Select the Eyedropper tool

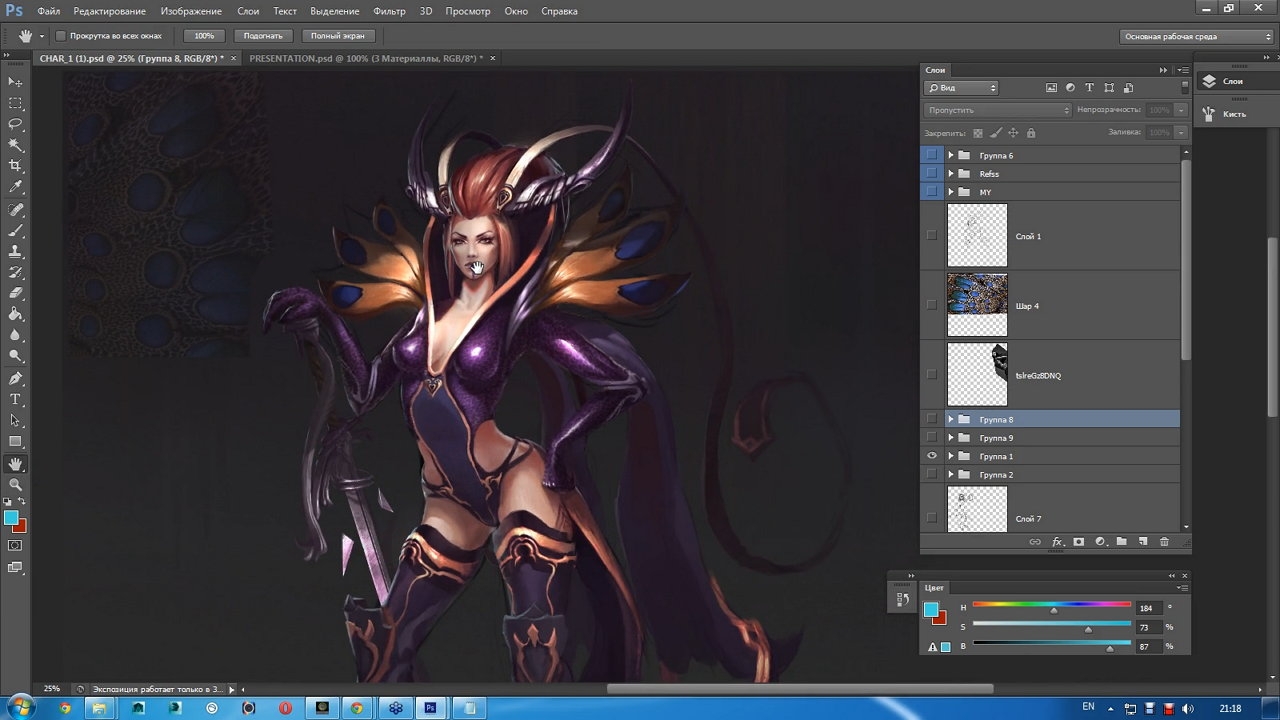pyautogui.click(x=15, y=187)
